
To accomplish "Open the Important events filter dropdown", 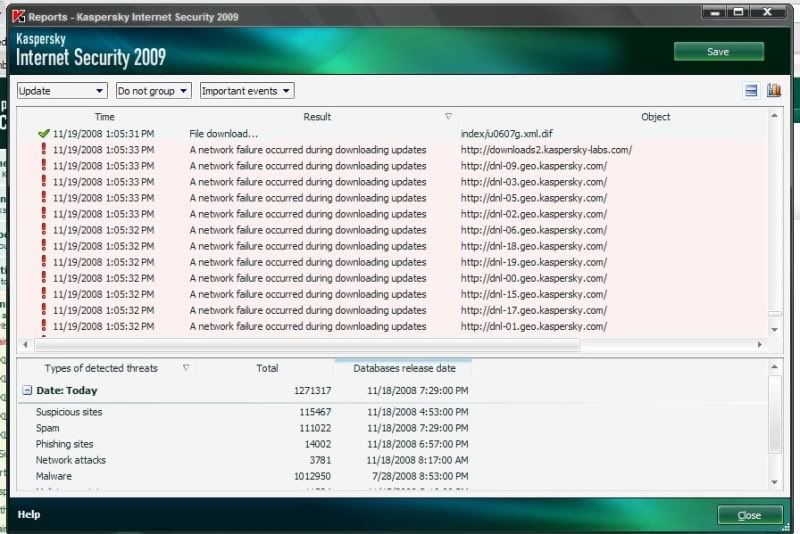I will (x=247, y=91).
